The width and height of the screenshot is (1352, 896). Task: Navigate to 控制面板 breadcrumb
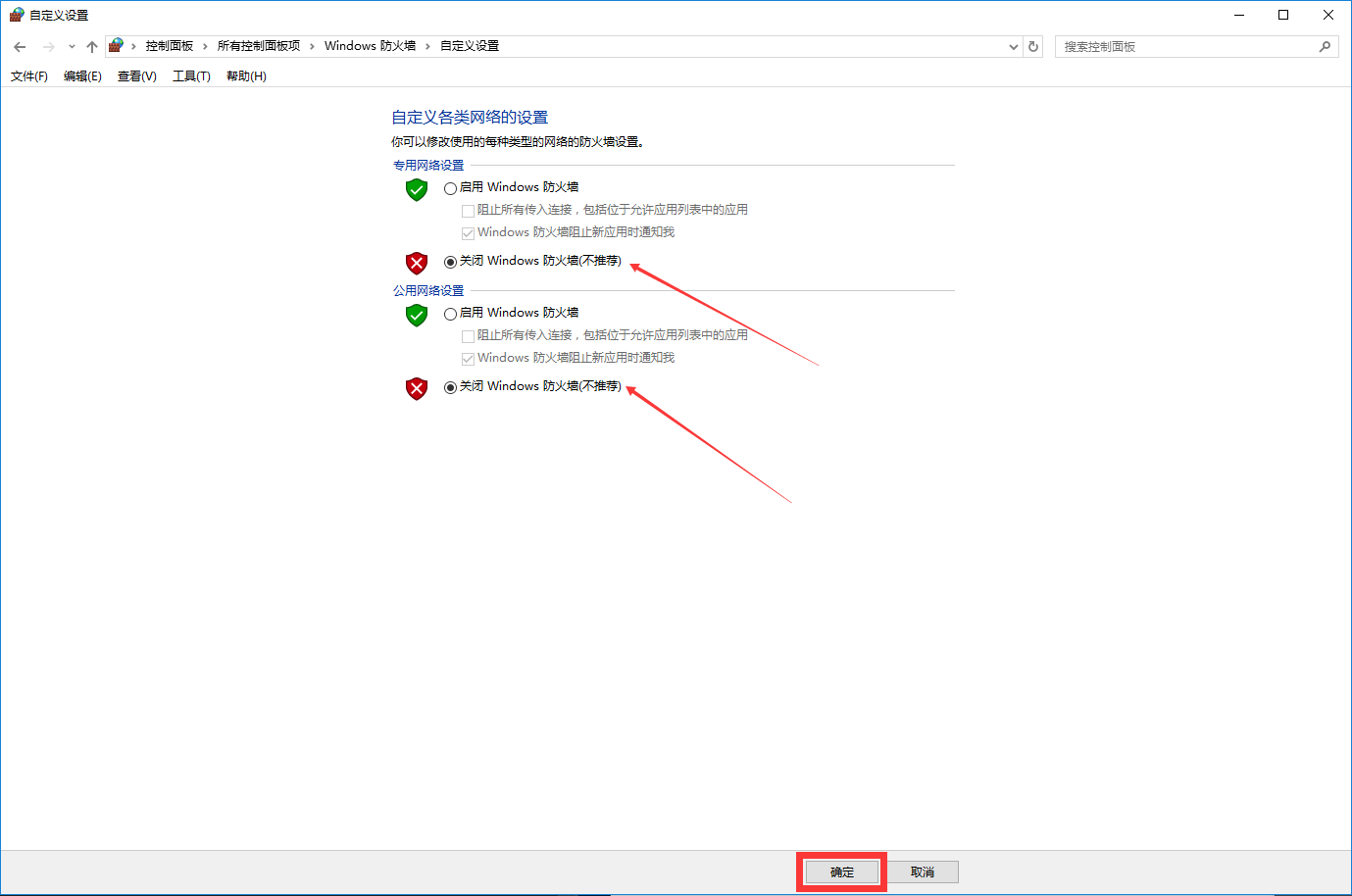[170, 46]
